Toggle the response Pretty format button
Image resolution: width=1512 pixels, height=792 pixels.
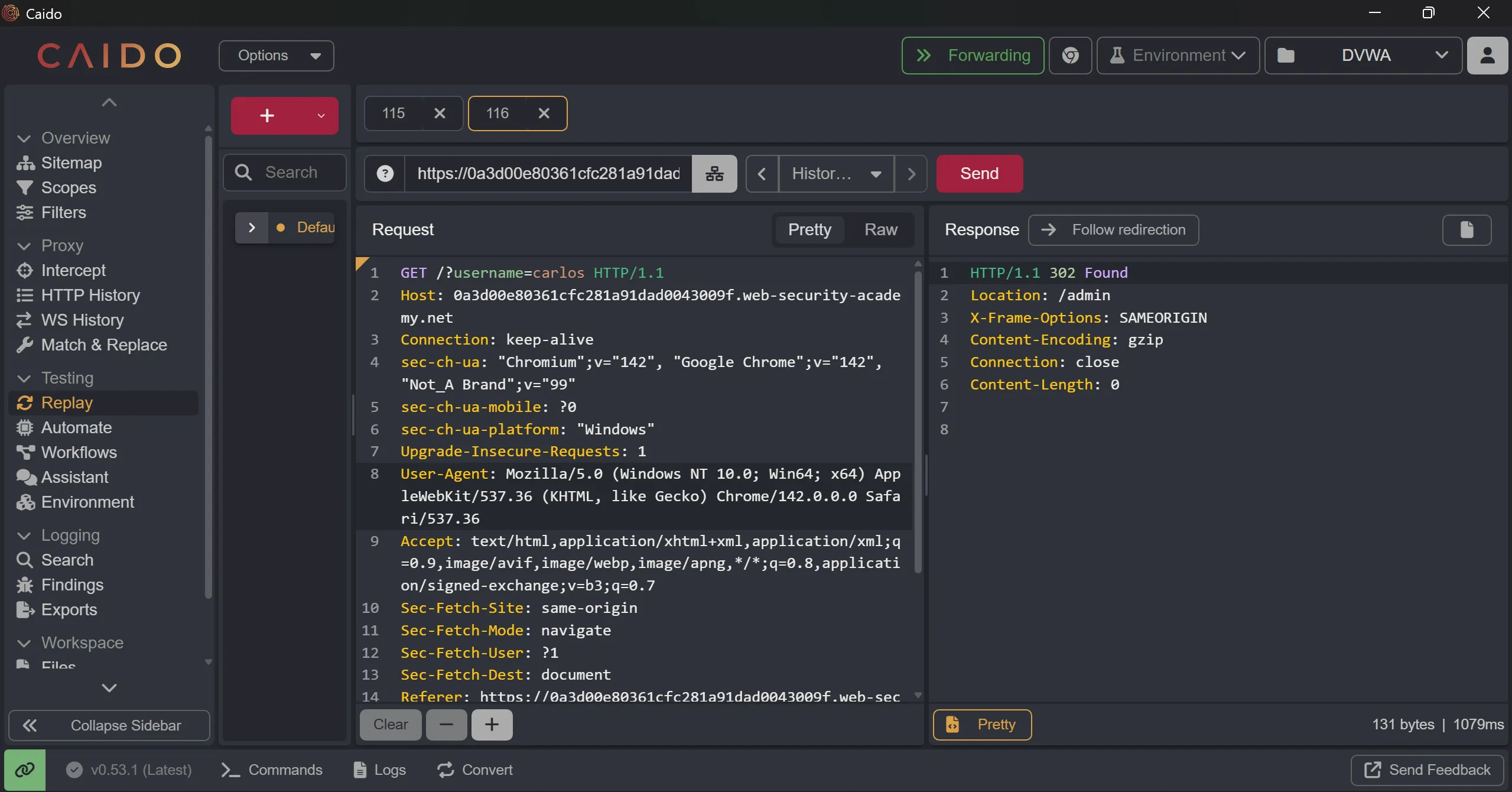(982, 725)
